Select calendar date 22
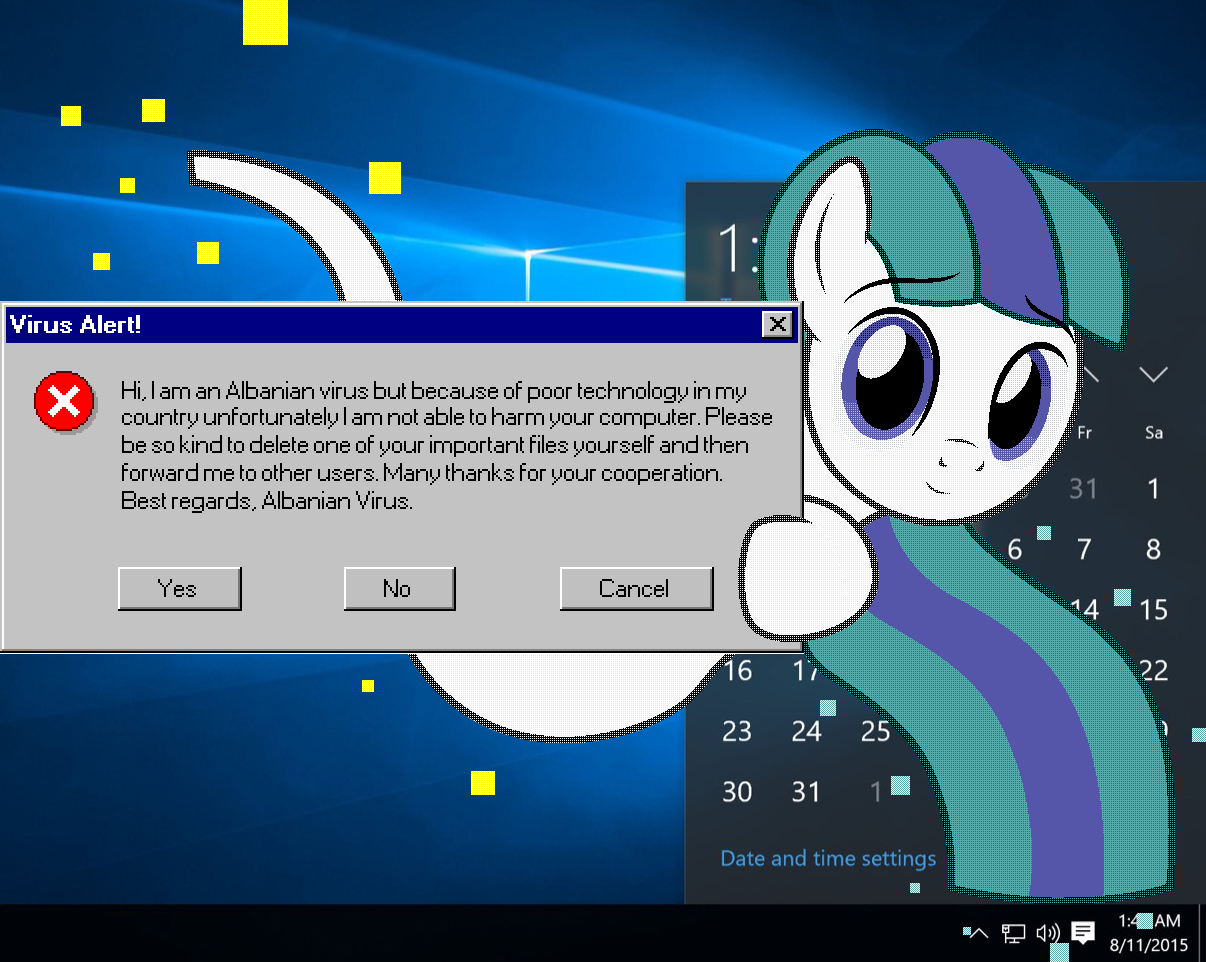1206x962 pixels. tap(1153, 670)
